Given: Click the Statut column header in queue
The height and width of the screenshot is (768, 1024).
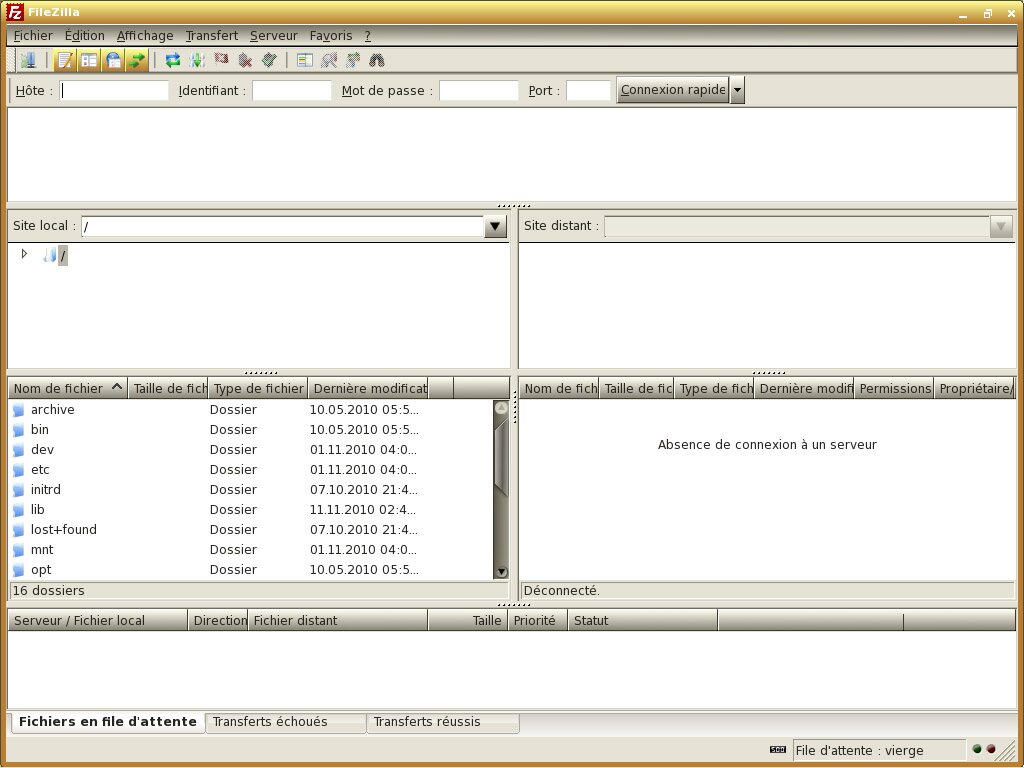Looking at the screenshot, I should 643,620.
